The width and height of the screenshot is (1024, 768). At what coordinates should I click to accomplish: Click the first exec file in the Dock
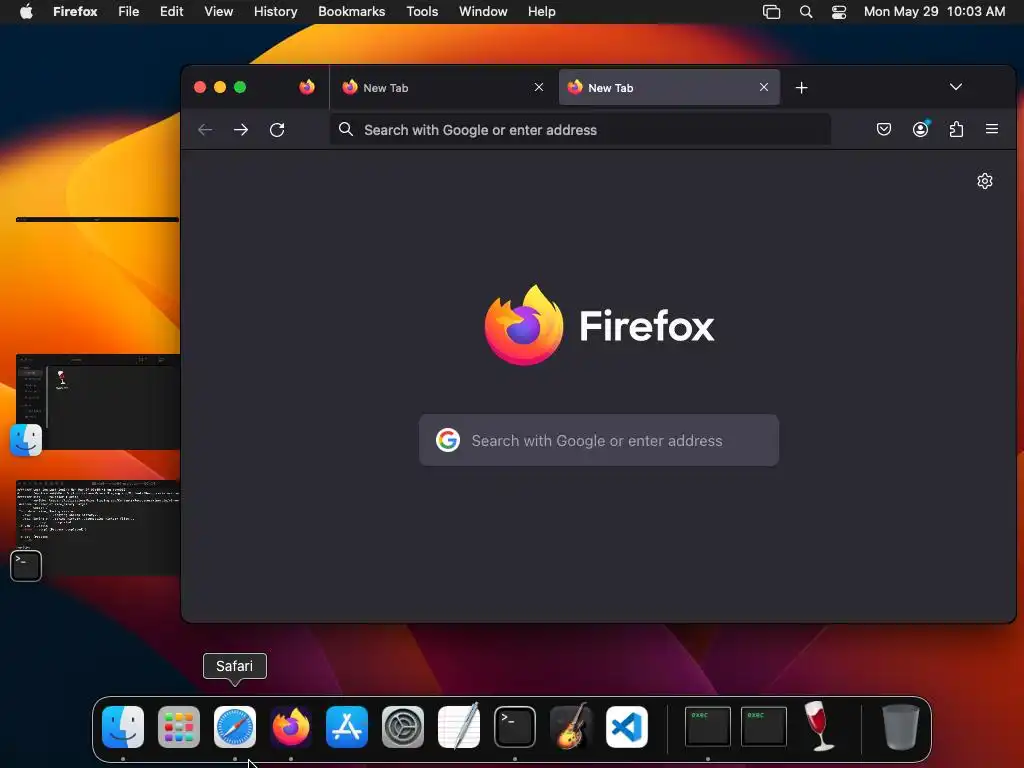coord(708,726)
